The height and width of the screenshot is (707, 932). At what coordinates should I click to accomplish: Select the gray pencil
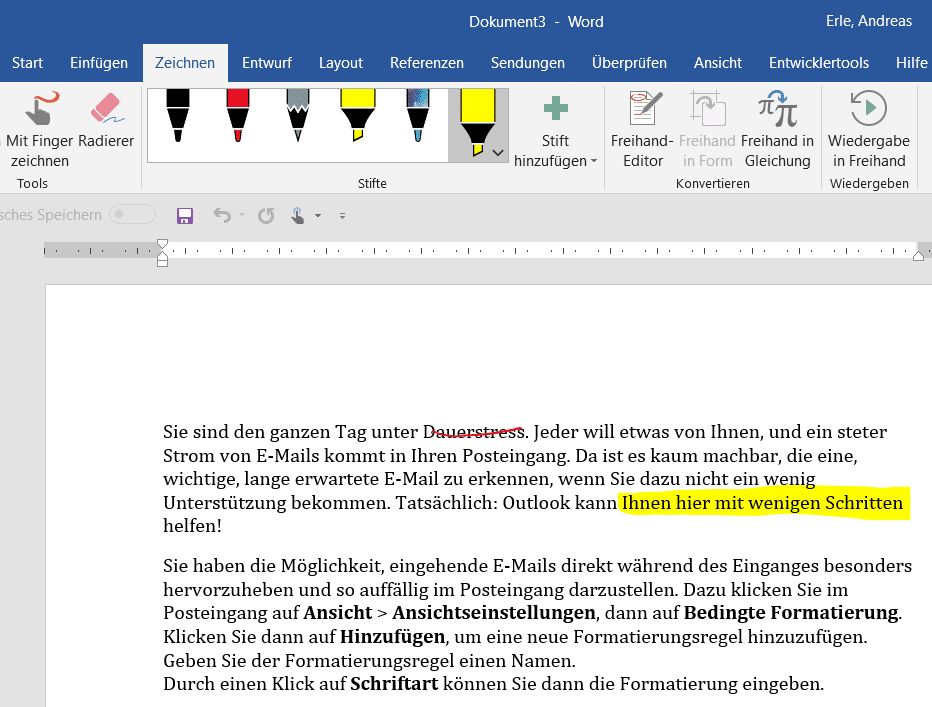(298, 115)
